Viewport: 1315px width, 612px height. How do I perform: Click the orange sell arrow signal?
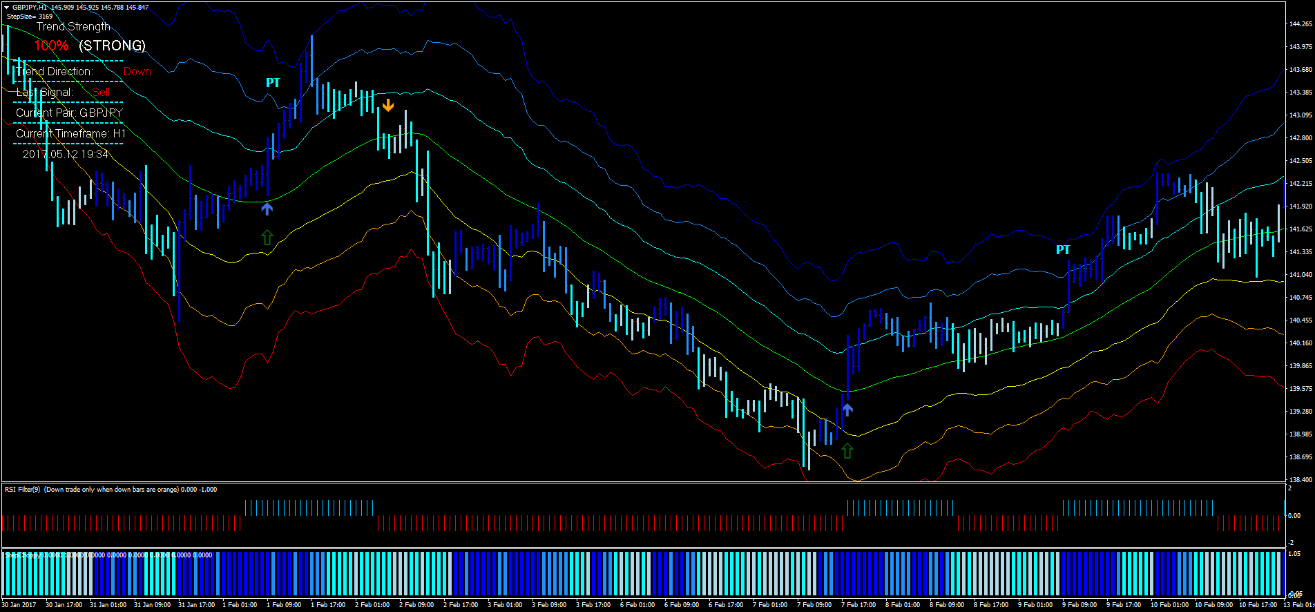tap(389, 103)
